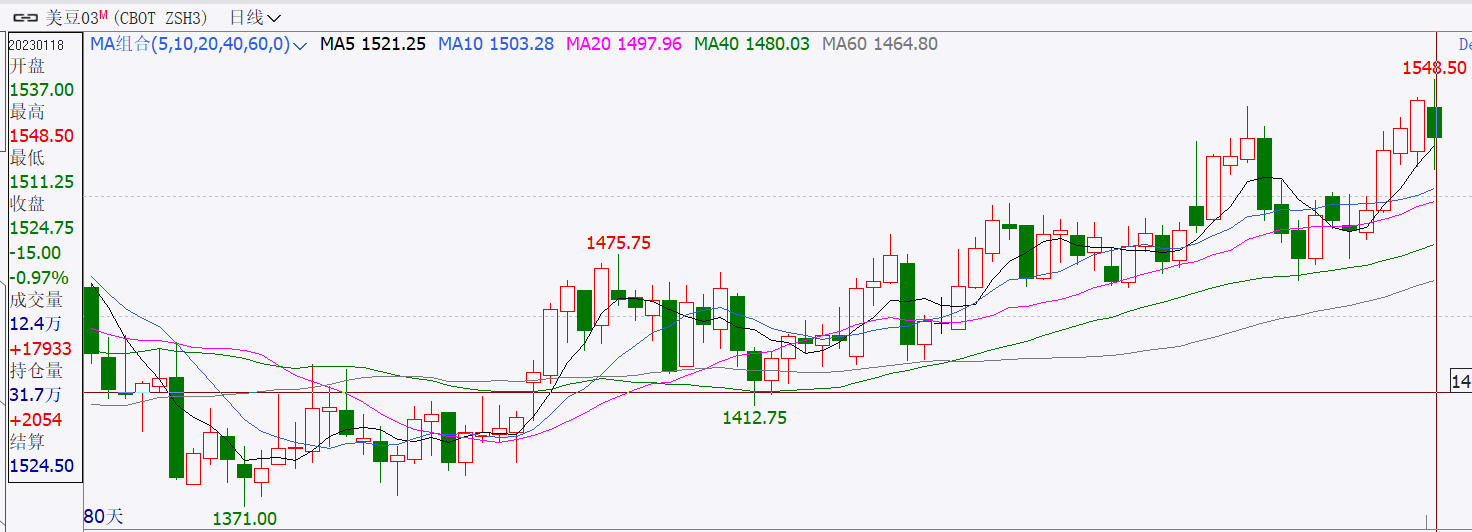Image resolution: width=1472 pixels, height=532 pixels.
Task: Open the 日线 period dropdown
Action: 255,18
